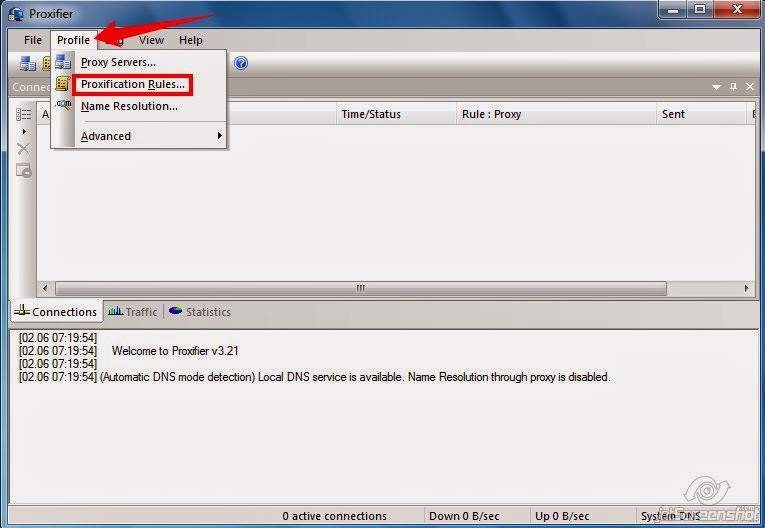The height and width of the screenshot is (528, 765).
Task: Click the Name Resolution .com icon
Action: pyautogui.click(x=63, y=104)
